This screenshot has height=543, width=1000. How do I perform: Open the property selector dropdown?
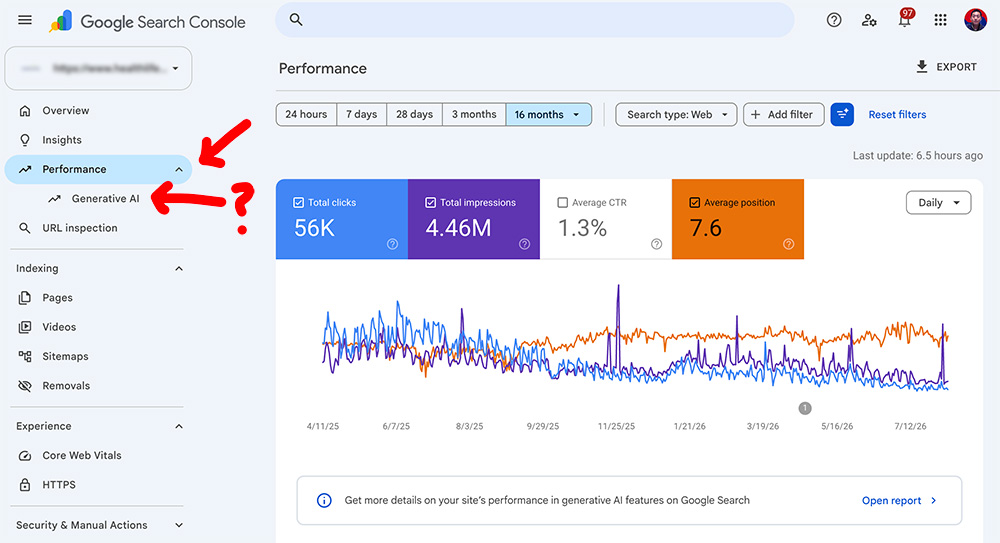[98, 68]
